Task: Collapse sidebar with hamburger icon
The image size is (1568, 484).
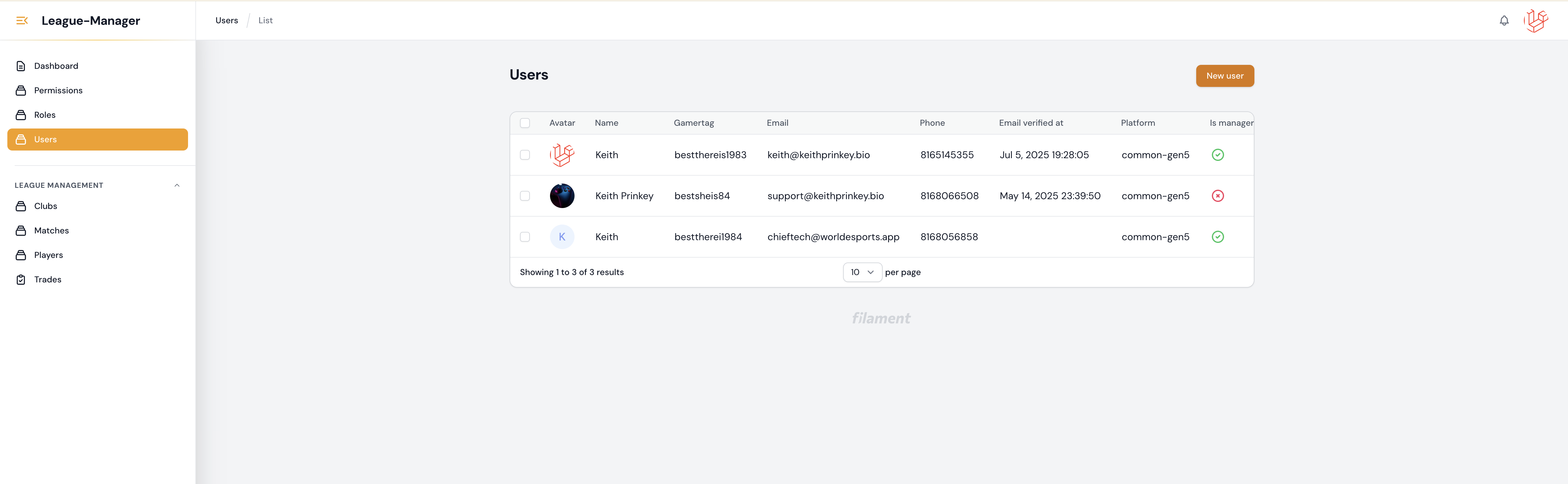Action: tap(22, 21)
